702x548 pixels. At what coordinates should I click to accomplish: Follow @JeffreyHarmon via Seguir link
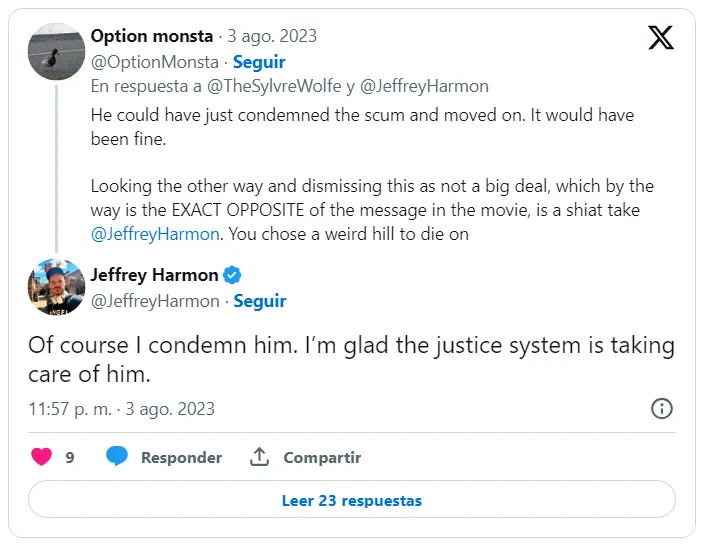coord(259,301)
